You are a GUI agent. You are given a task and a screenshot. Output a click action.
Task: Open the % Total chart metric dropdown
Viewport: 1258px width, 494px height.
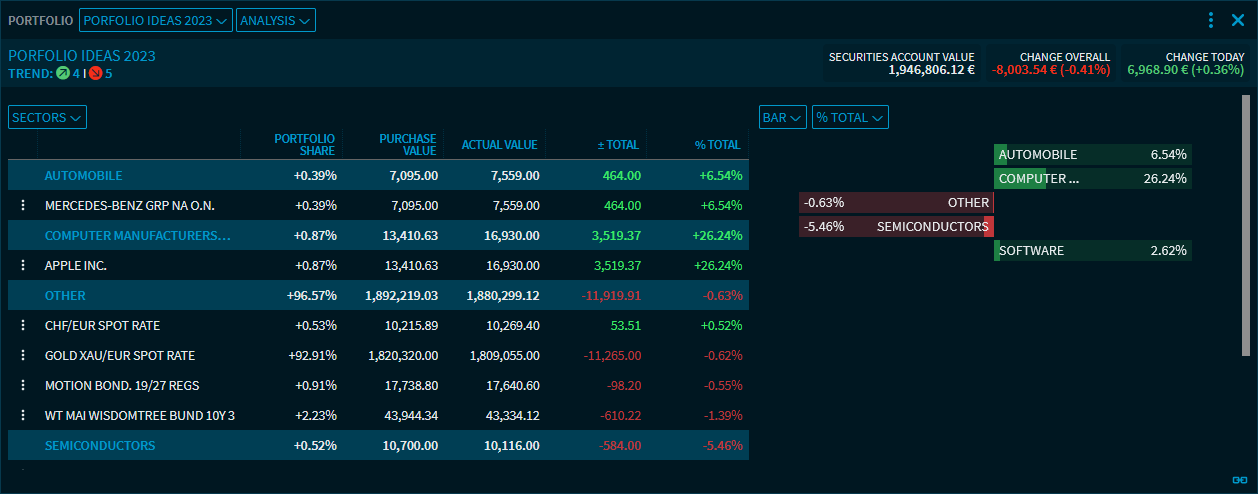(x=850, y=117)
